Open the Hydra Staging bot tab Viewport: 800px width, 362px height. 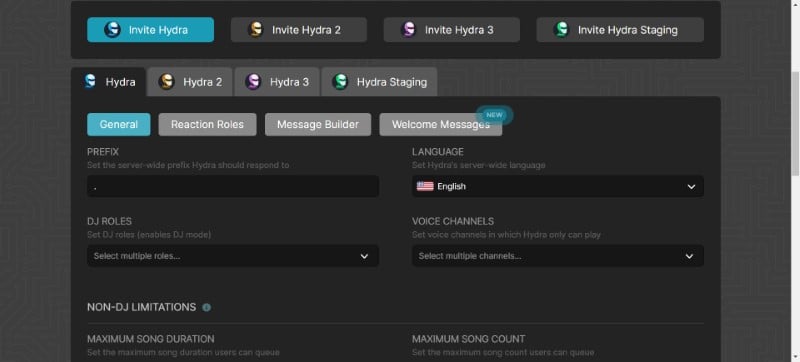click(x=379, y=82)
